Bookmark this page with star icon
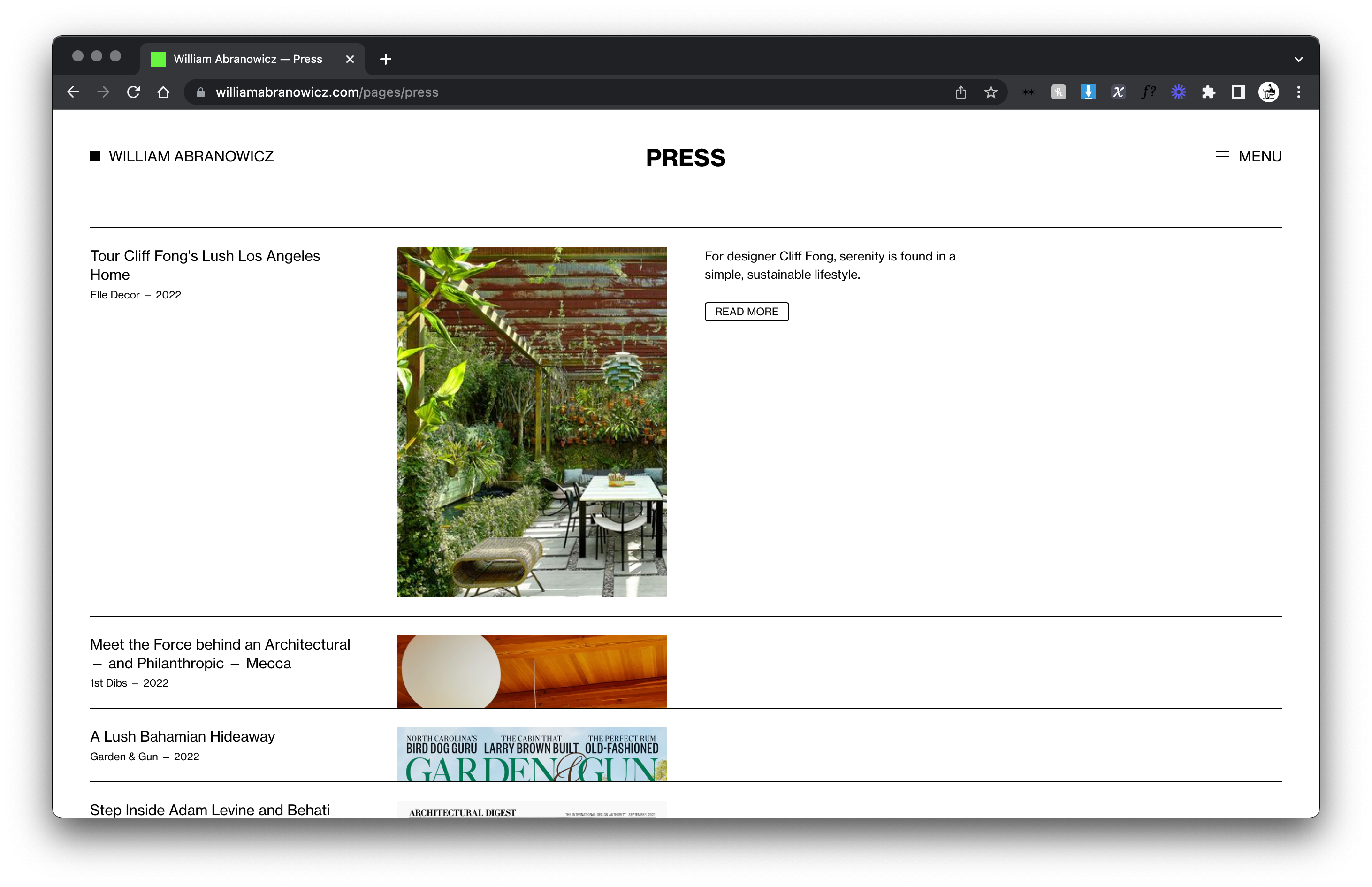The width and height of the screenshot is (1372, 887). pos(990,92)
